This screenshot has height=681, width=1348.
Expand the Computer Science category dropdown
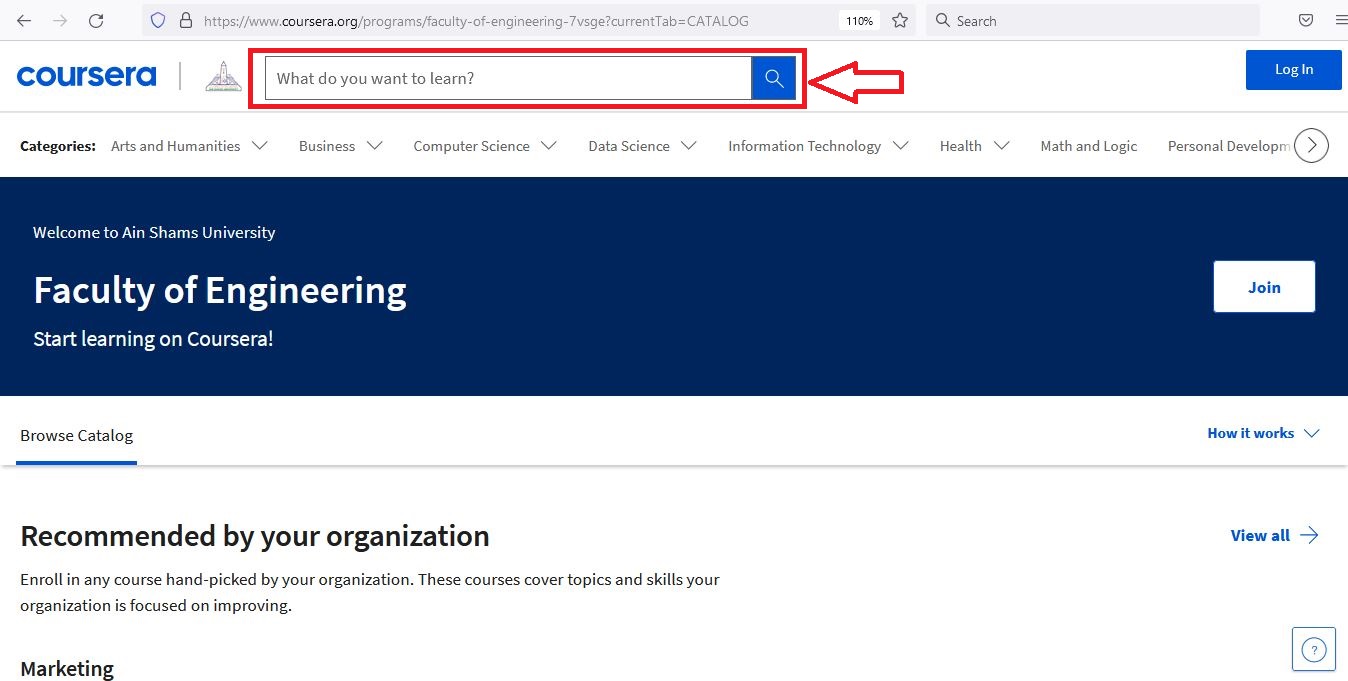[484, 146]
